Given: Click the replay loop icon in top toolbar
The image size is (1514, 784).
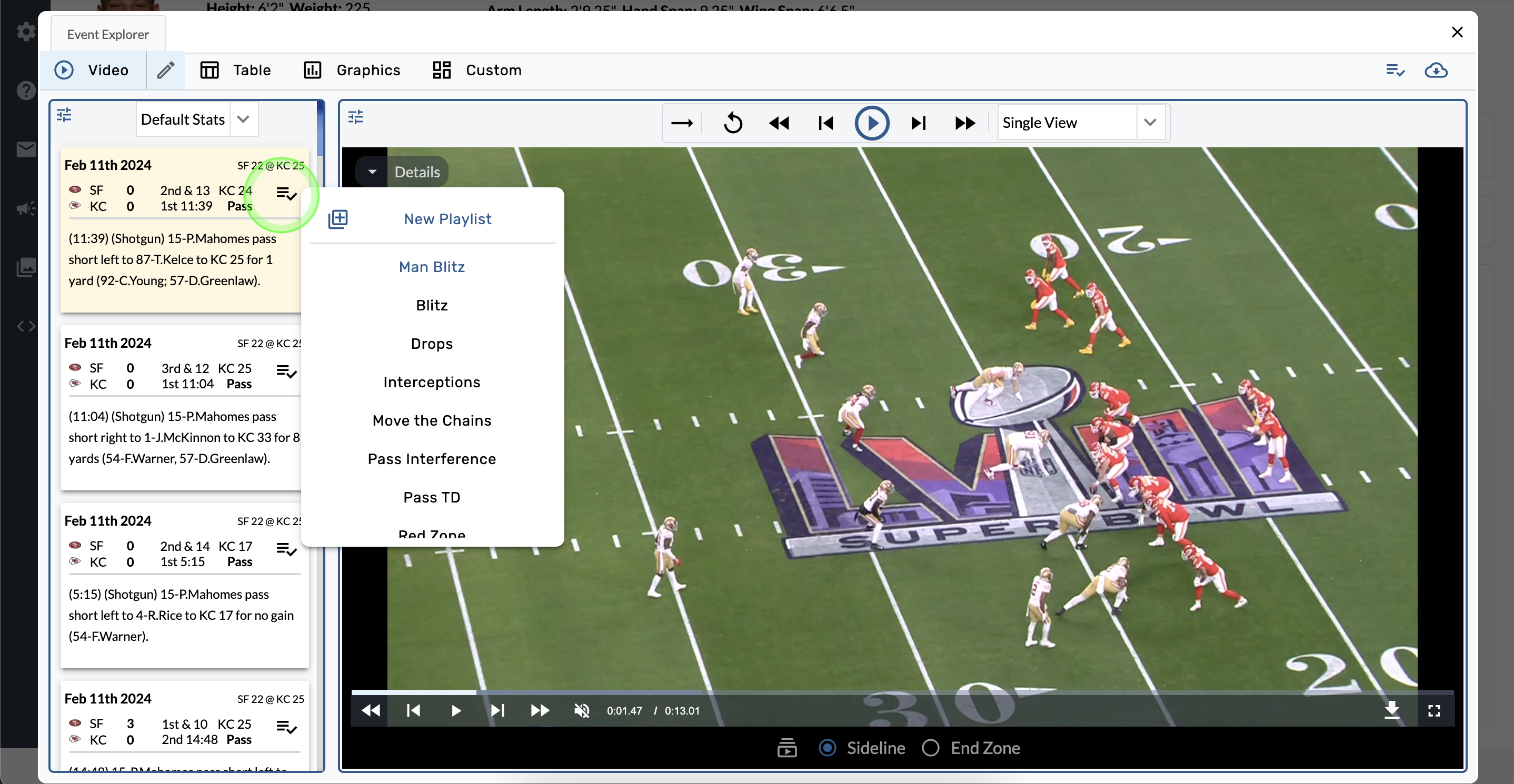Looking at the screenshot, I should pos(733,123).
